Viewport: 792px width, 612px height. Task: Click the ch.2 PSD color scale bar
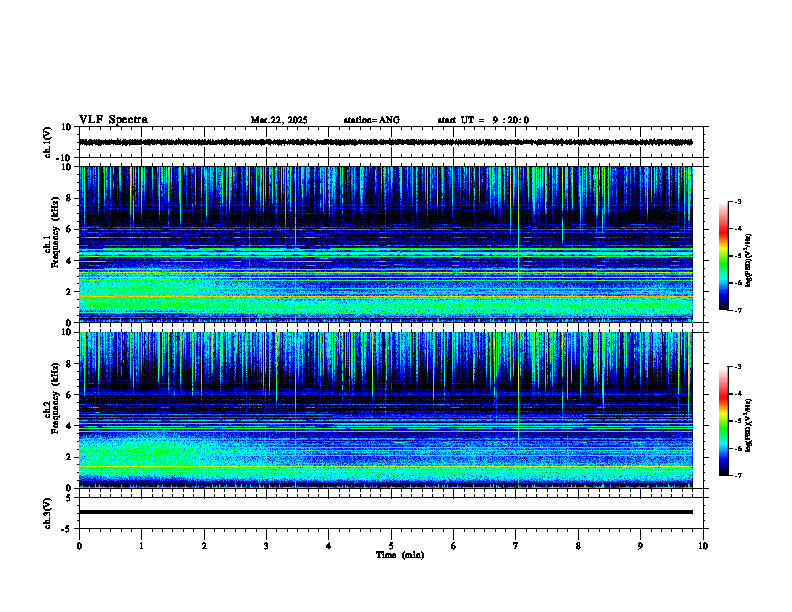pos(723,421)
